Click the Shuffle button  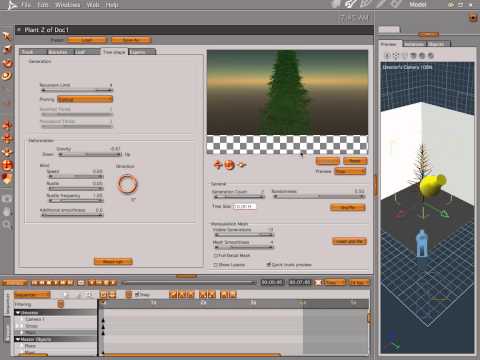(348, 207)
